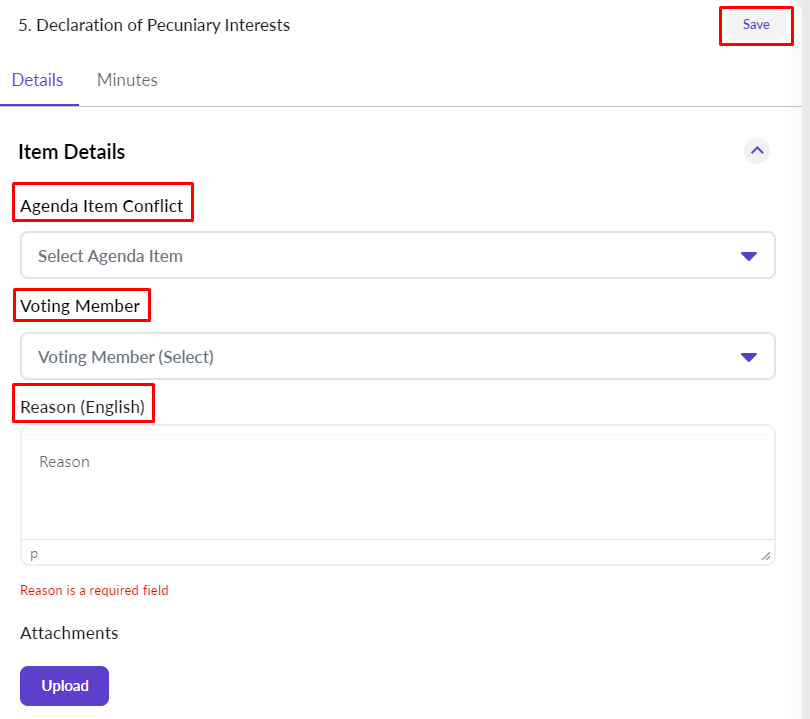This screenshot has width=810, height=719.
Task: Open the Voting Member (Select) combo box
Action: pyautogui.click(x=380, y=357)
